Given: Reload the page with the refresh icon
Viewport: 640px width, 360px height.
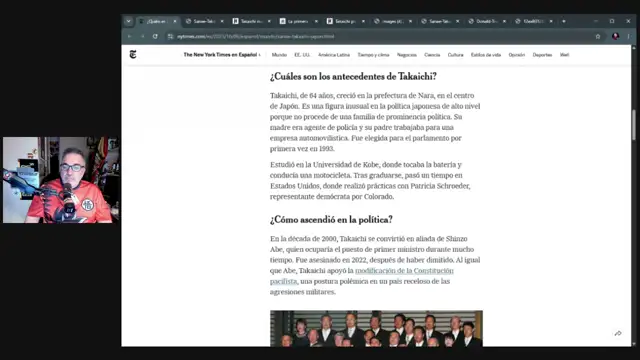Looking at the screenshot, I should (x=155, y=36).
